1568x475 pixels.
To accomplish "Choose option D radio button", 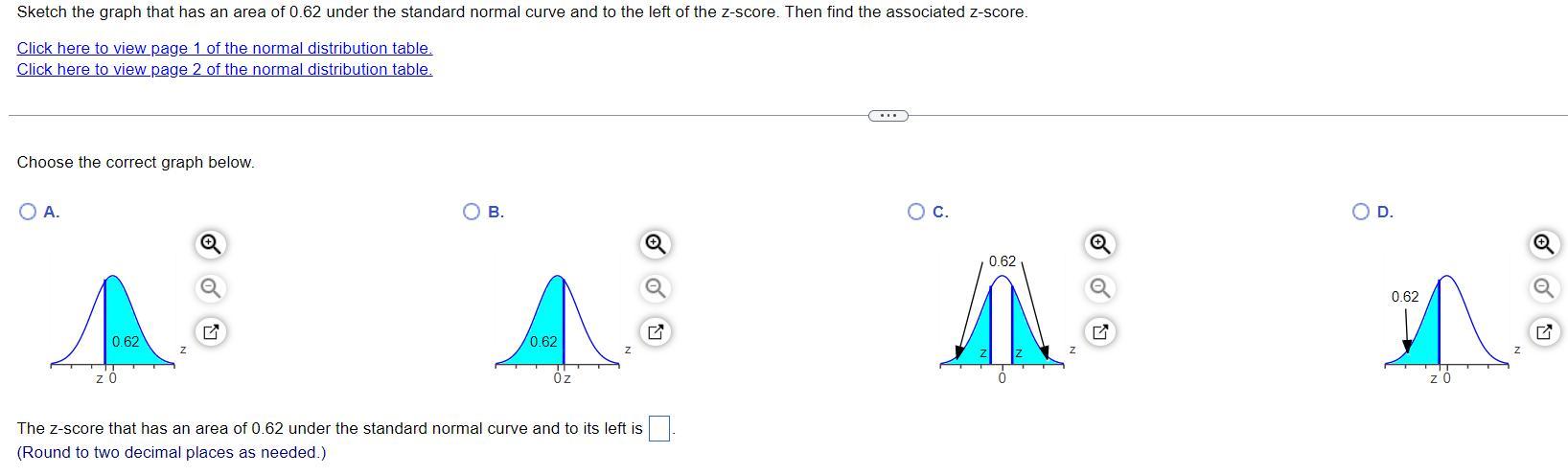I will coord(1361,212).
